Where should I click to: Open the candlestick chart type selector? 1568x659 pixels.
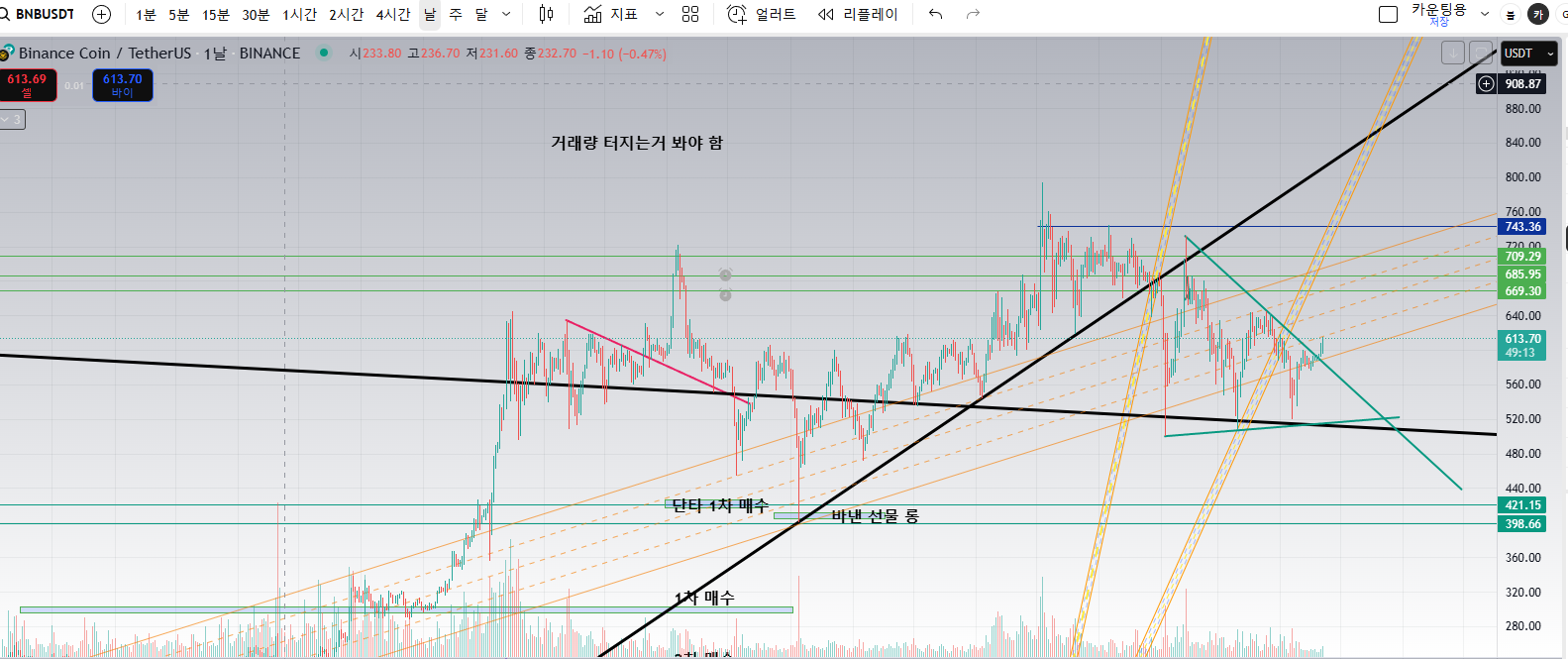coord(546,14)
